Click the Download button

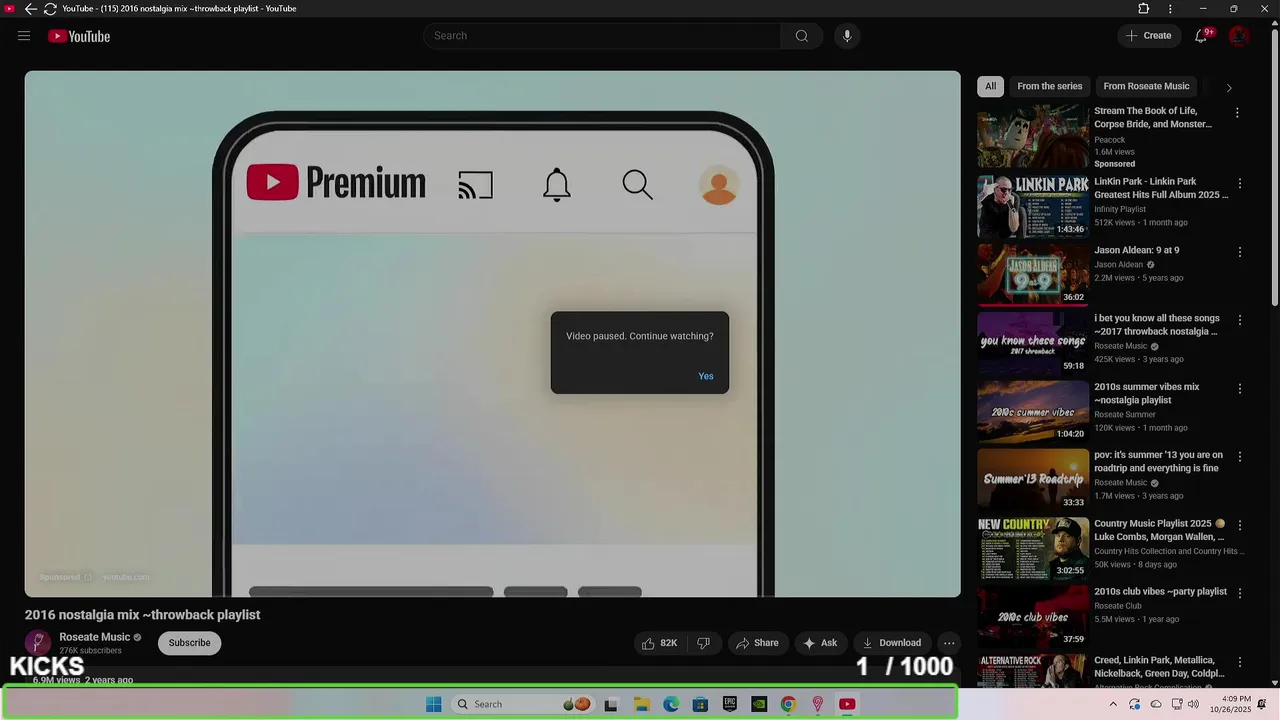tap(891, 643)
